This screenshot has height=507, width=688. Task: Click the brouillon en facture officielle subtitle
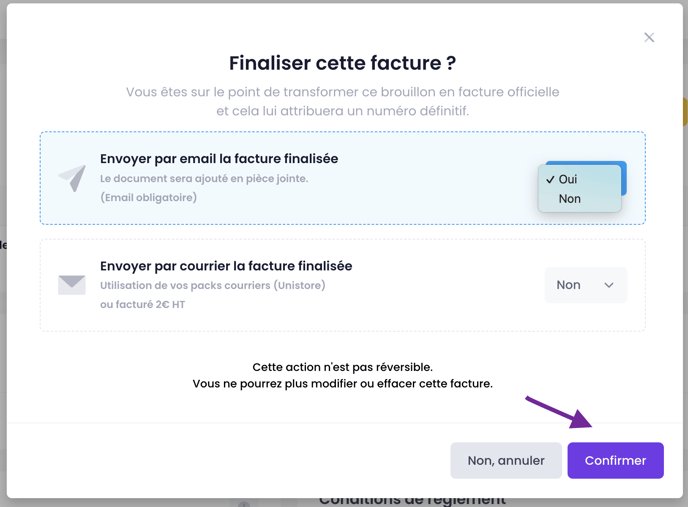tap(343, 101)
